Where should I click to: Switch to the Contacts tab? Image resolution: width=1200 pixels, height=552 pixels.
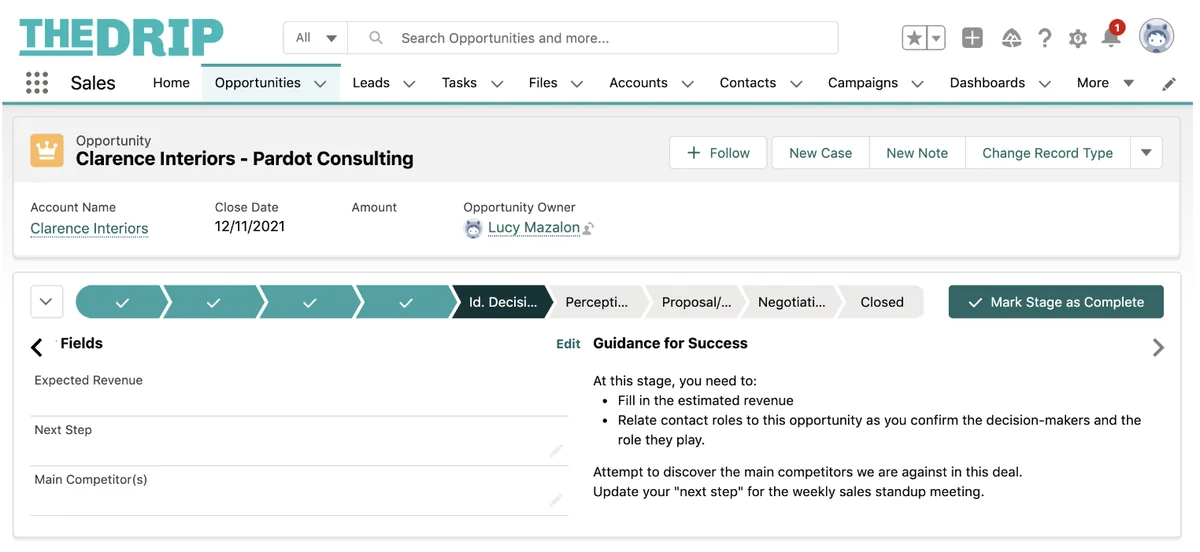pos(748,83)
